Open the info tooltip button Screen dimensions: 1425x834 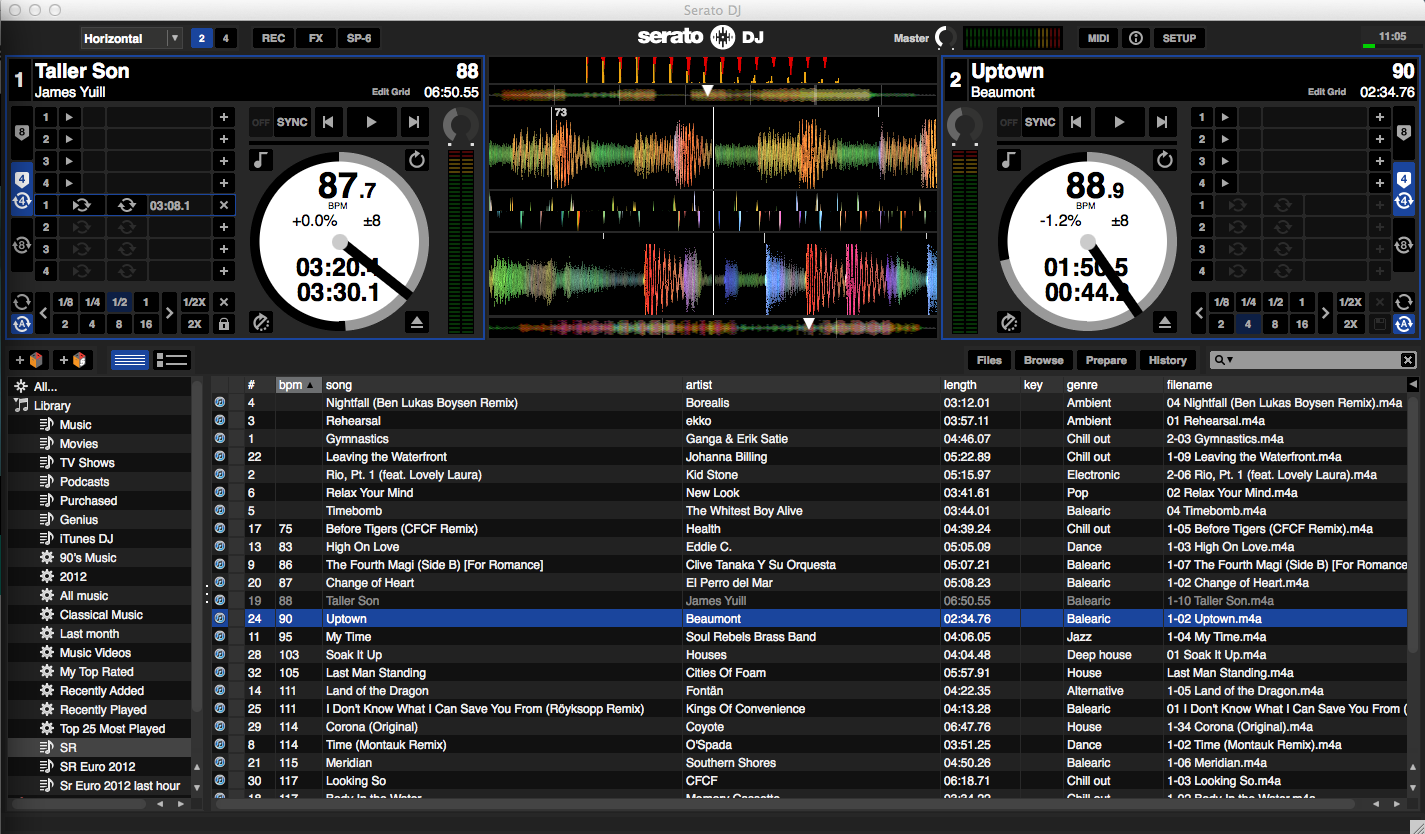(1135, 38)
